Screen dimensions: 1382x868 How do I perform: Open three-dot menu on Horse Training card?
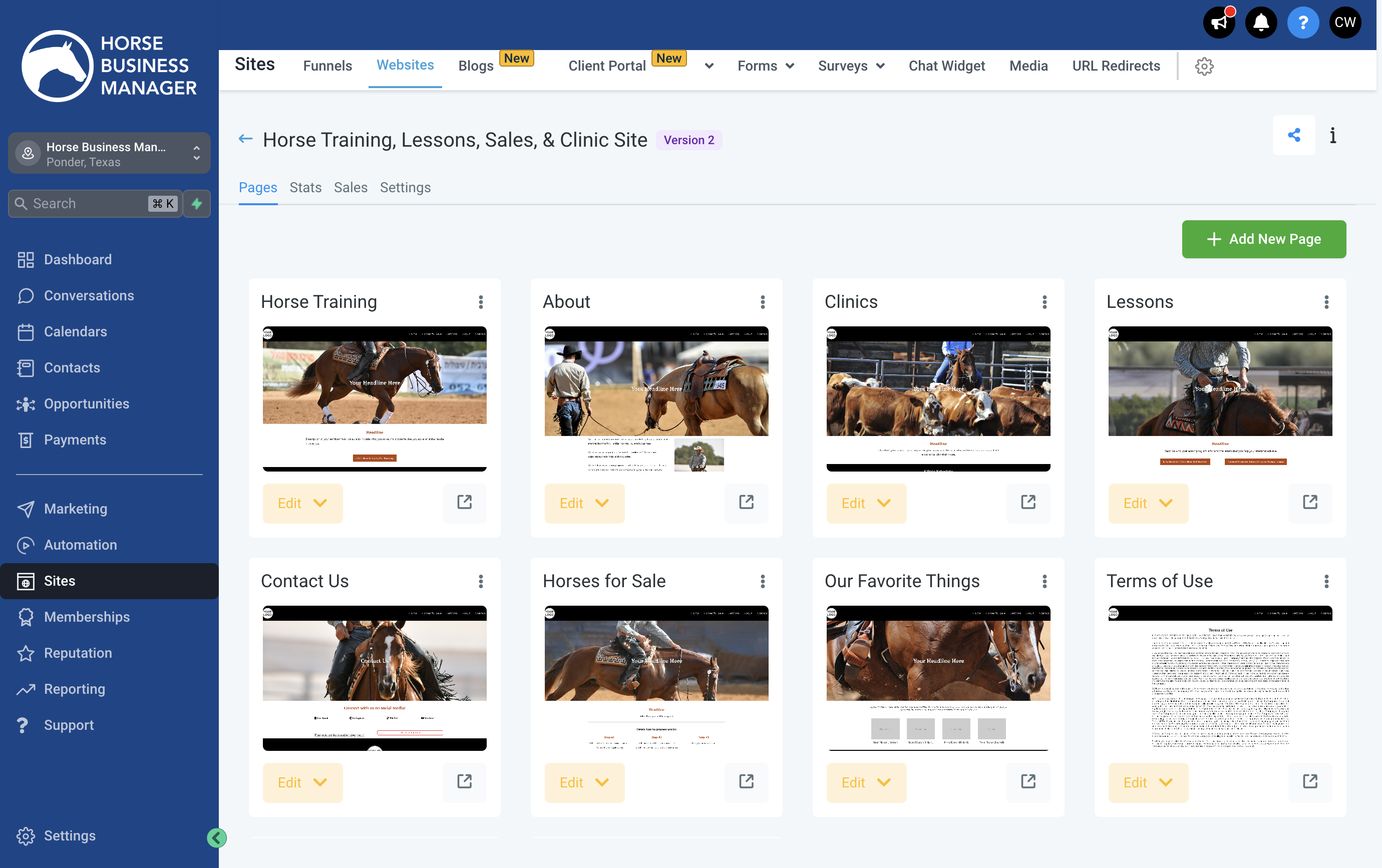(481, 302)
